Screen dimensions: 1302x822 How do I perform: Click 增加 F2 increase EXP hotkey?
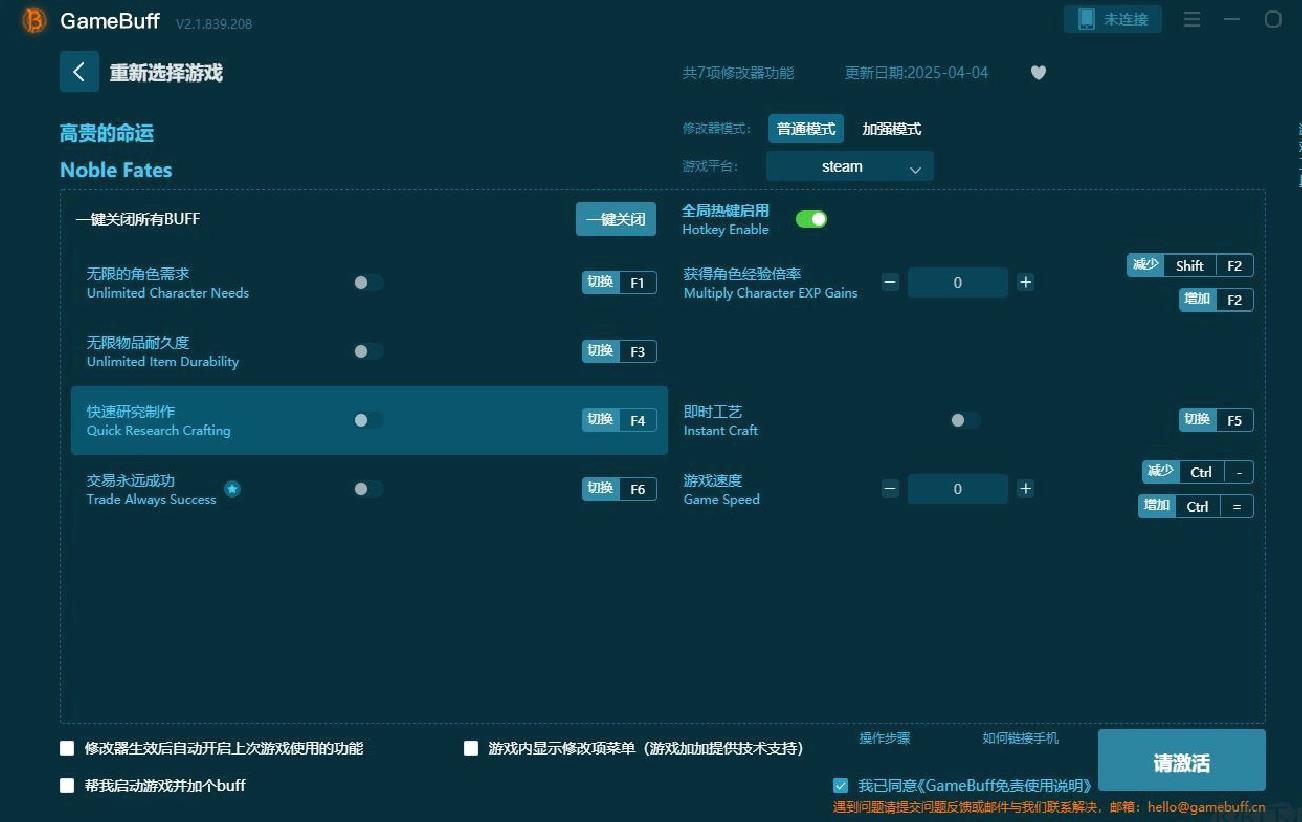click(x=1216, y=299)
